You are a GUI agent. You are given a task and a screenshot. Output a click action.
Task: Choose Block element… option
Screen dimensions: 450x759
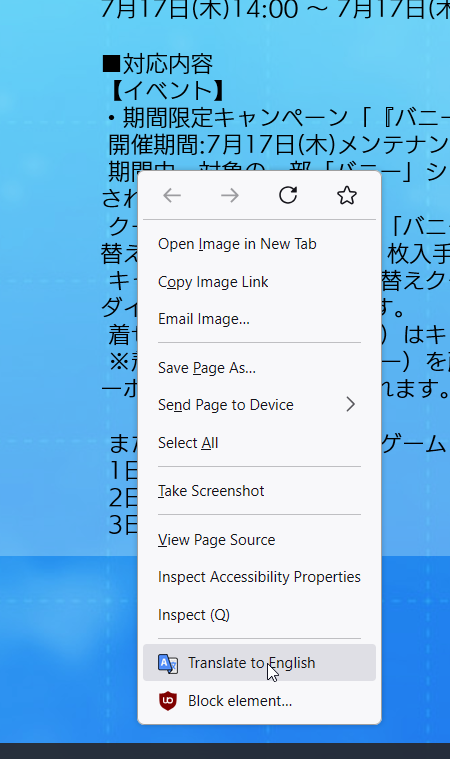tap(259, 701)
